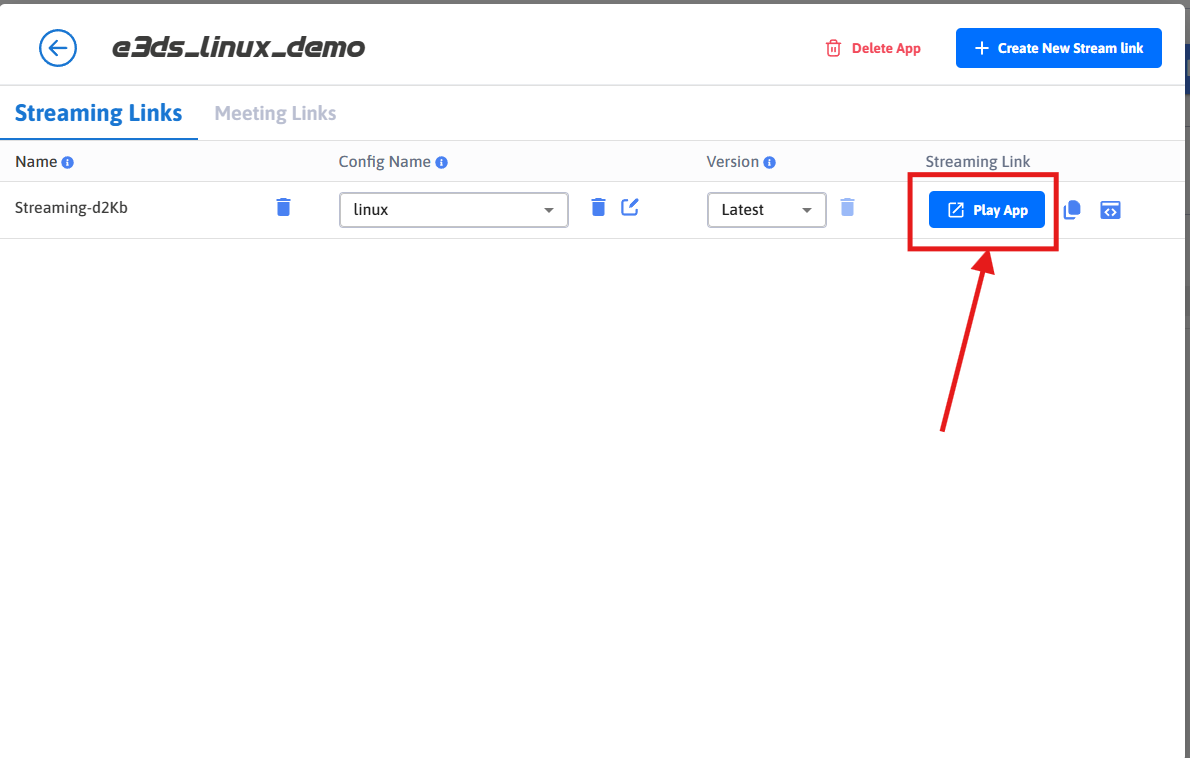
Task: Click the info icon beside Name header
Action: coord(68,162)
